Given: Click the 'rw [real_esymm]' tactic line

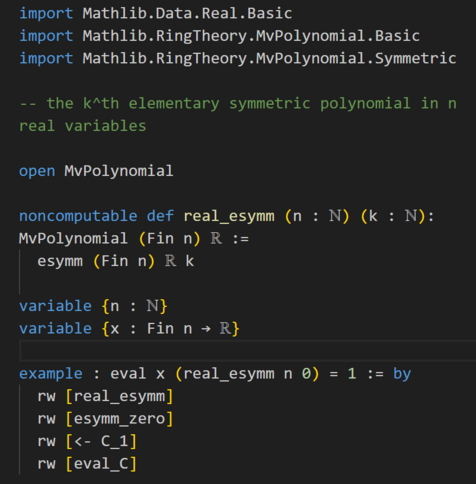Looking at the screenshot, I should tap(105, 396).
